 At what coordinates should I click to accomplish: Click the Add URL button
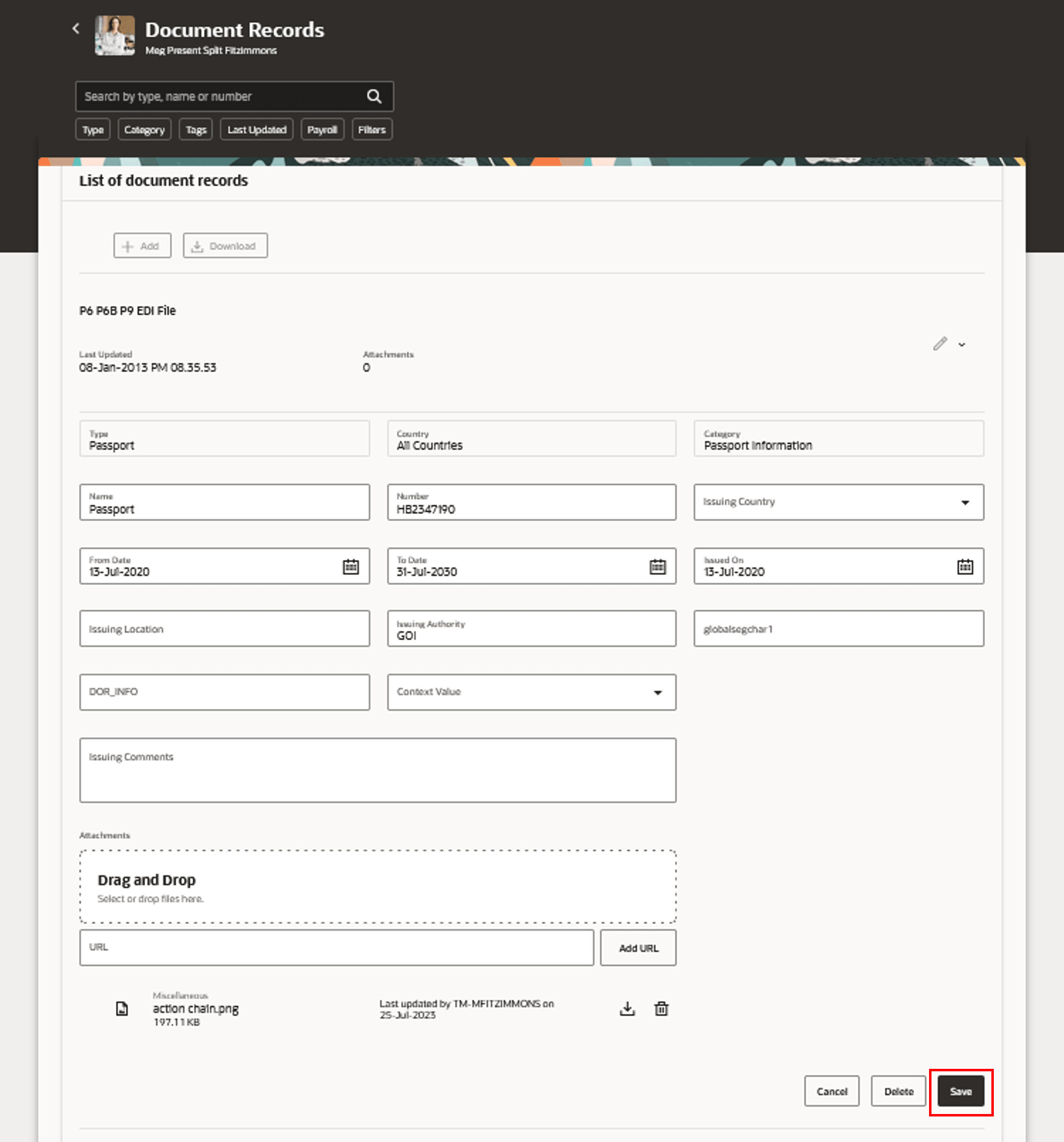coord(638,948)
